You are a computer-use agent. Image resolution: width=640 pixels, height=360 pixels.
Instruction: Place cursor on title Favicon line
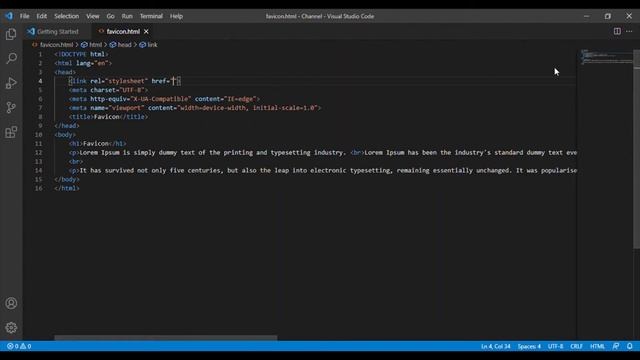point(109,117)
